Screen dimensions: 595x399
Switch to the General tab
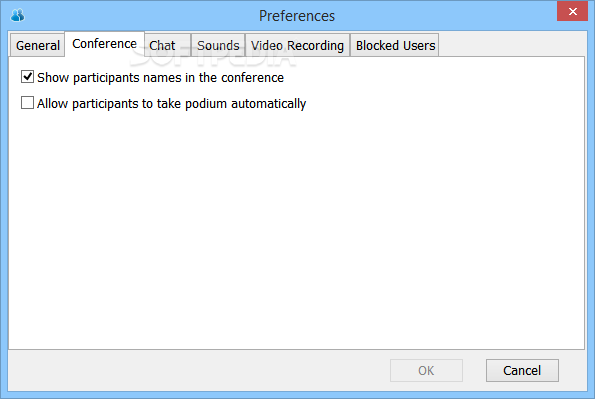38,46
